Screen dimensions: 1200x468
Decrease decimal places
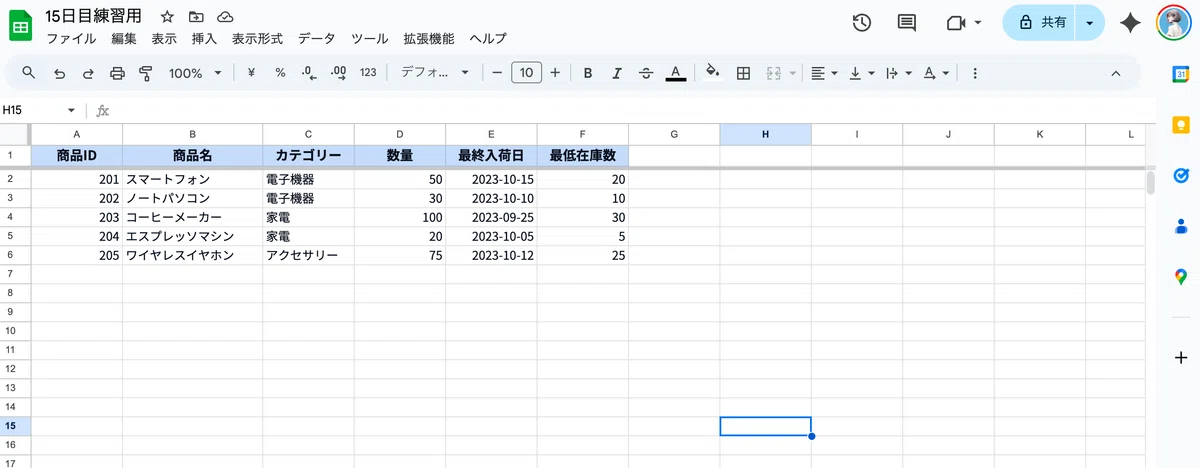[x=309, y=73]
